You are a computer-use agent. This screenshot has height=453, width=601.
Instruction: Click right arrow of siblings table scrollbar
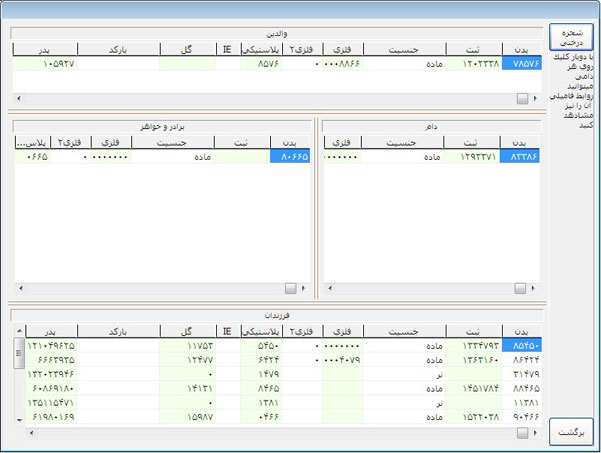[x=304, y=288]
